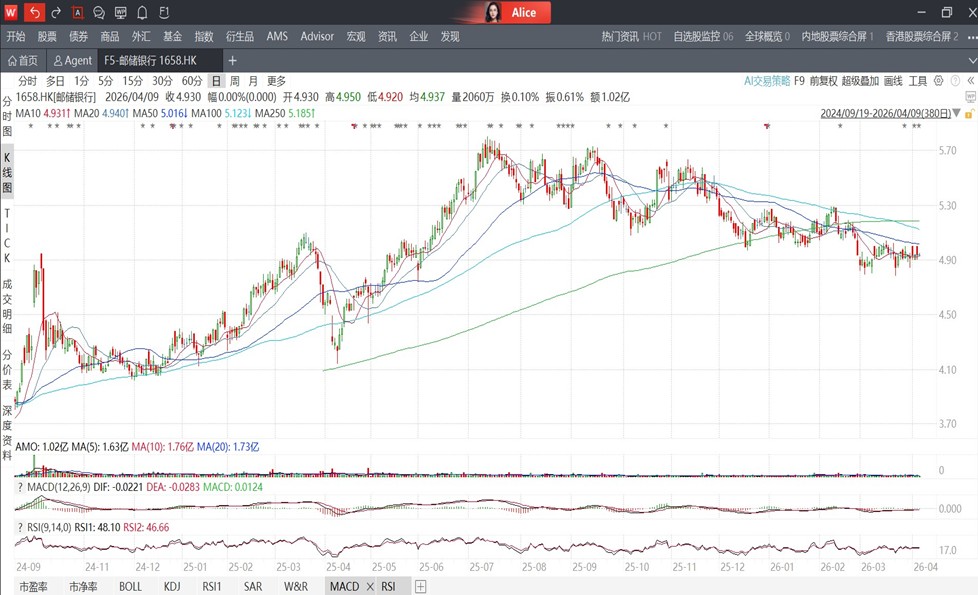The height and width of the screenshot is (595, 978).
Task: Click the 超级叠加 button
Action: [x=860, y=81]
